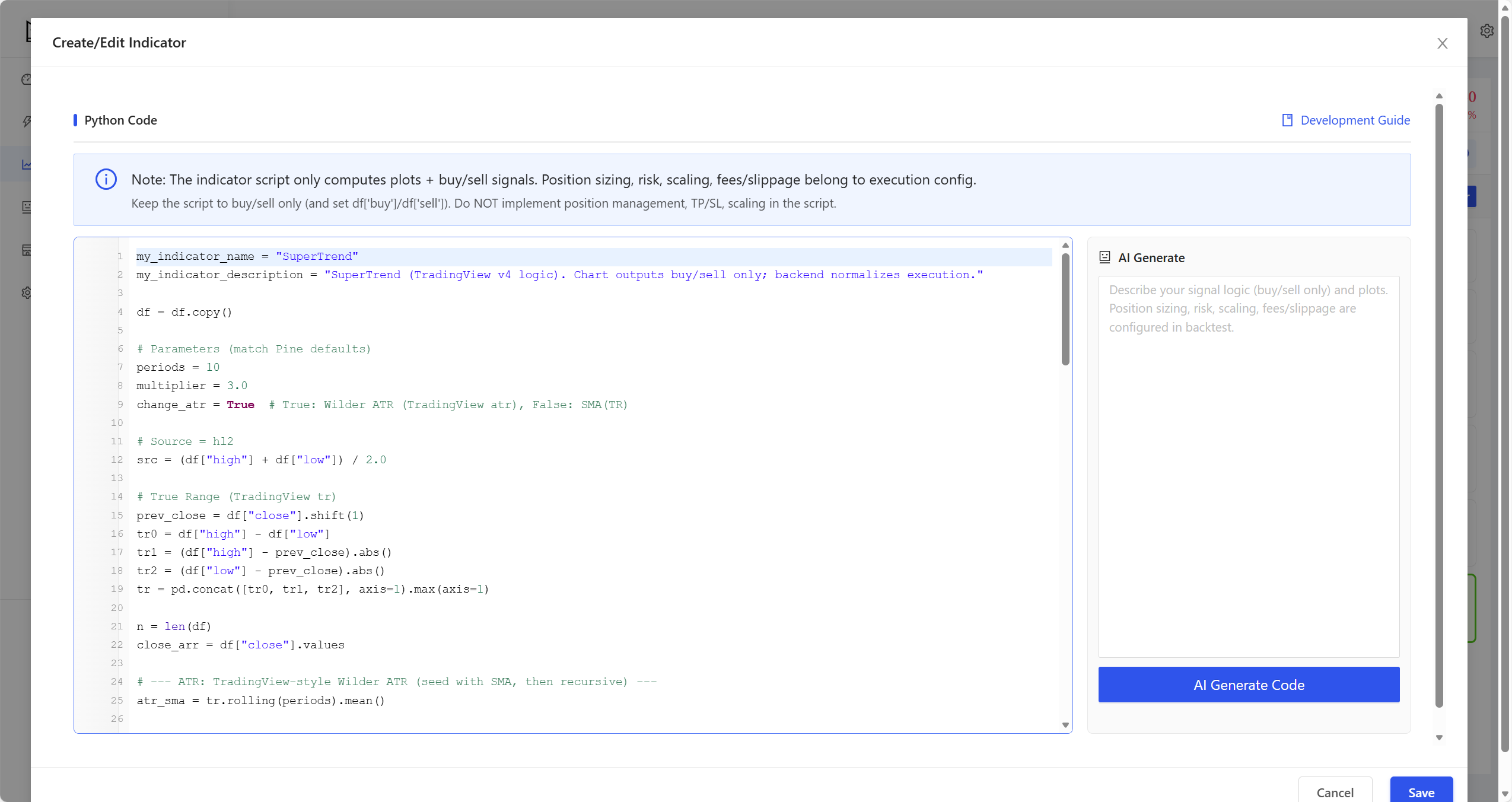Click the 'periods = 10' line
The image size is (1512, 802).
[178, 367]
